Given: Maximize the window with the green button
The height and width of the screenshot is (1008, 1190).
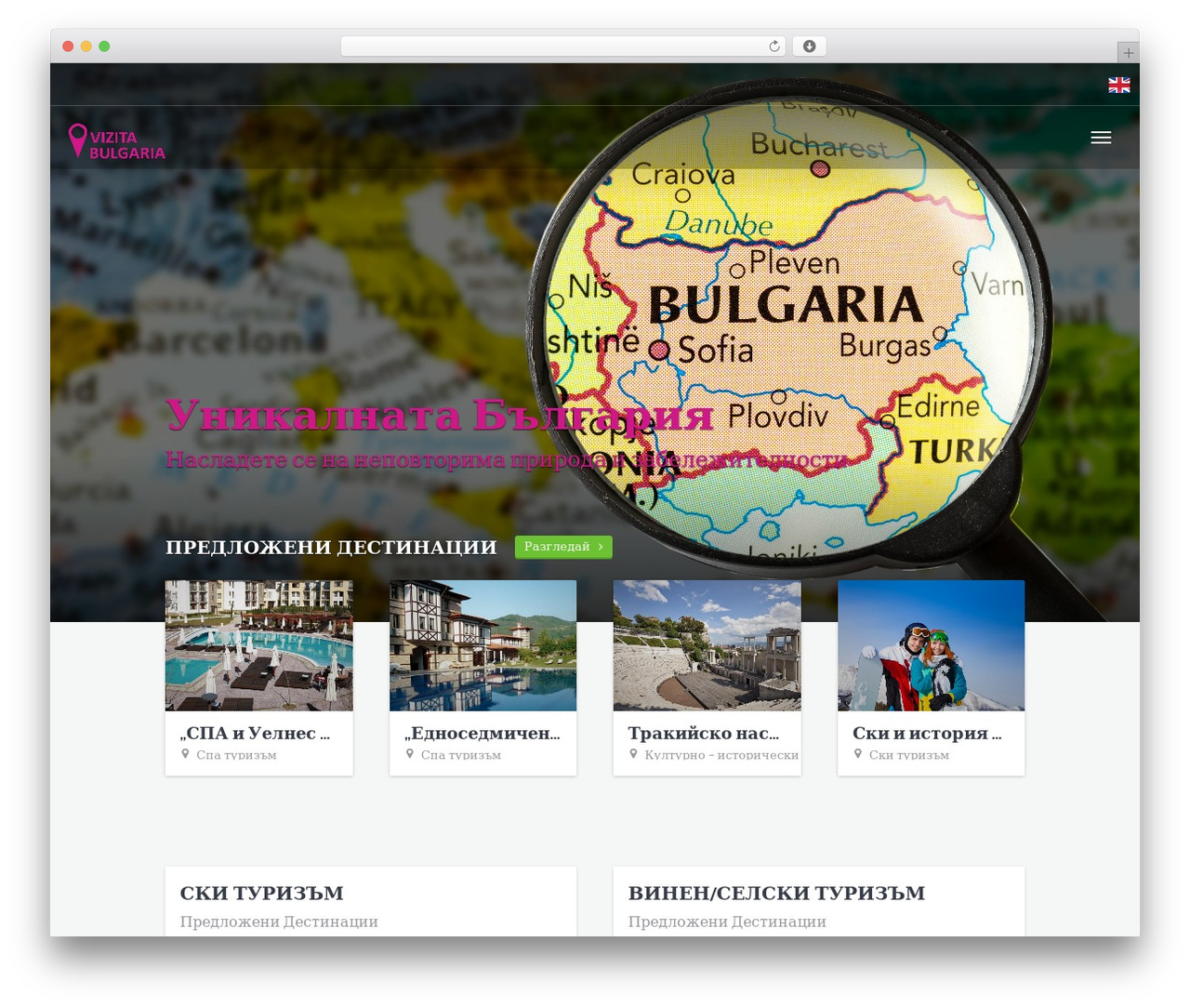Looking at the screenshot, I should [104, 46].
